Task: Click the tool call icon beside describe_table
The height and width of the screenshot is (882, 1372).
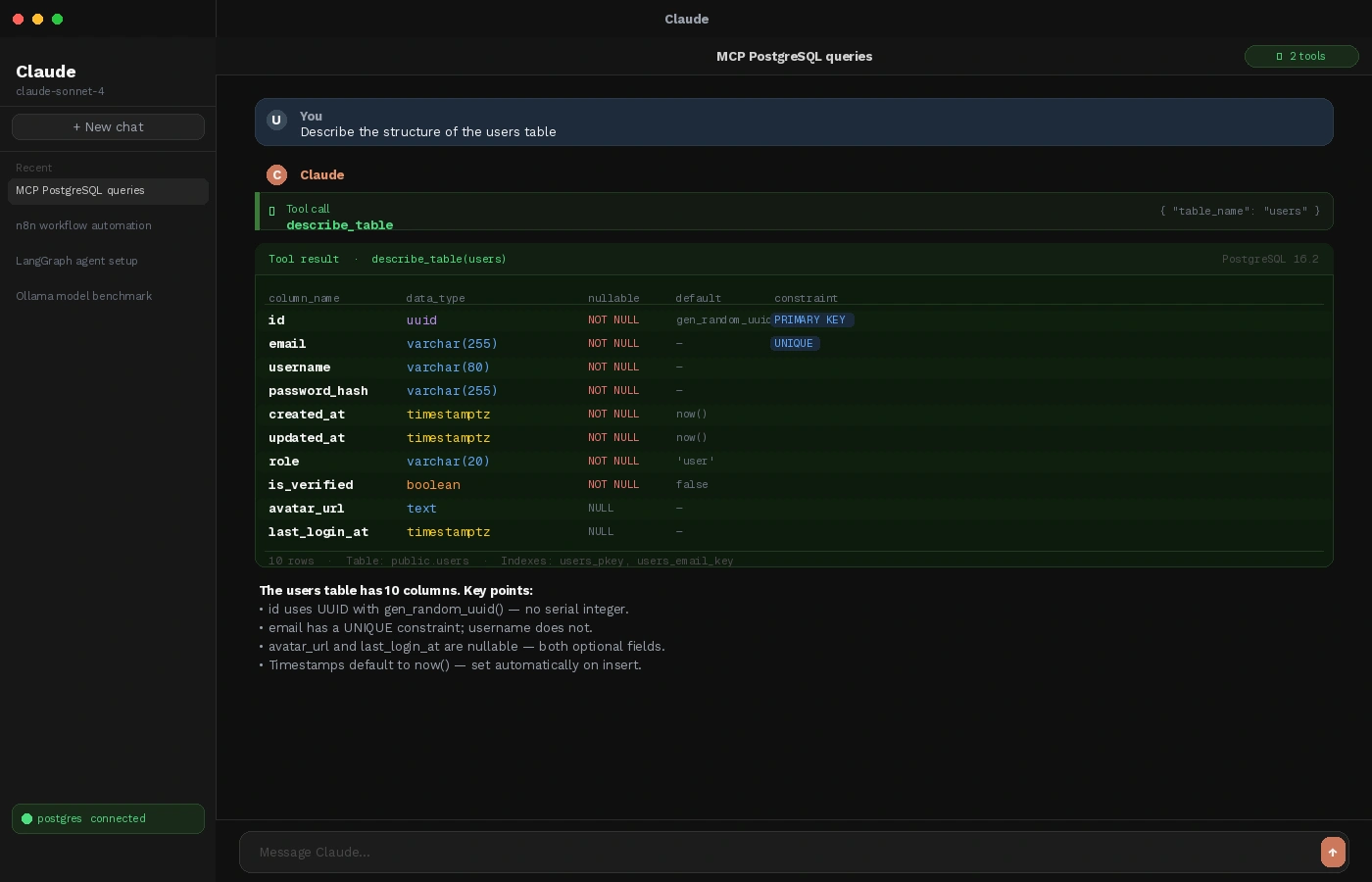Action: pyautogui.click(x=271, y=211)
